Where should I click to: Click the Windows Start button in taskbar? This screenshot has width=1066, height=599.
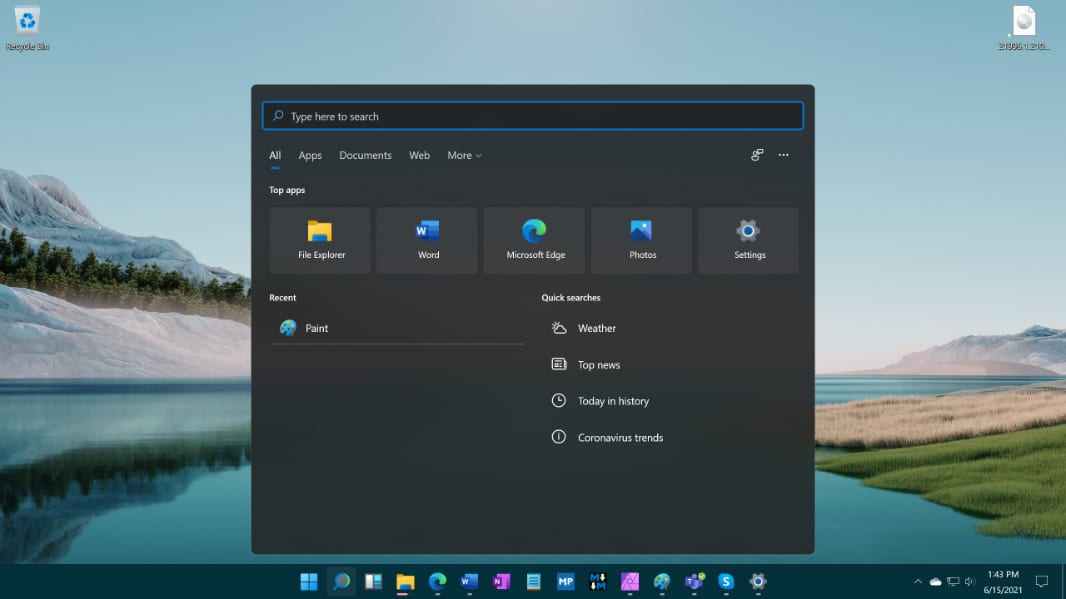click(309, 581)
